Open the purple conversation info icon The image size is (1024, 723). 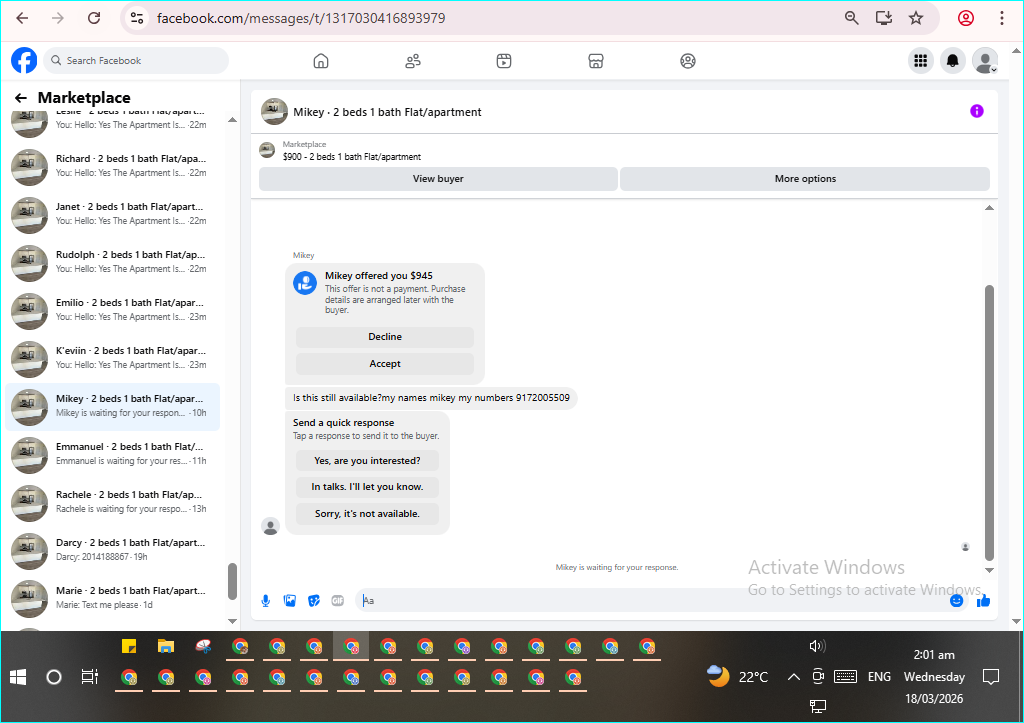pos(976,111)
